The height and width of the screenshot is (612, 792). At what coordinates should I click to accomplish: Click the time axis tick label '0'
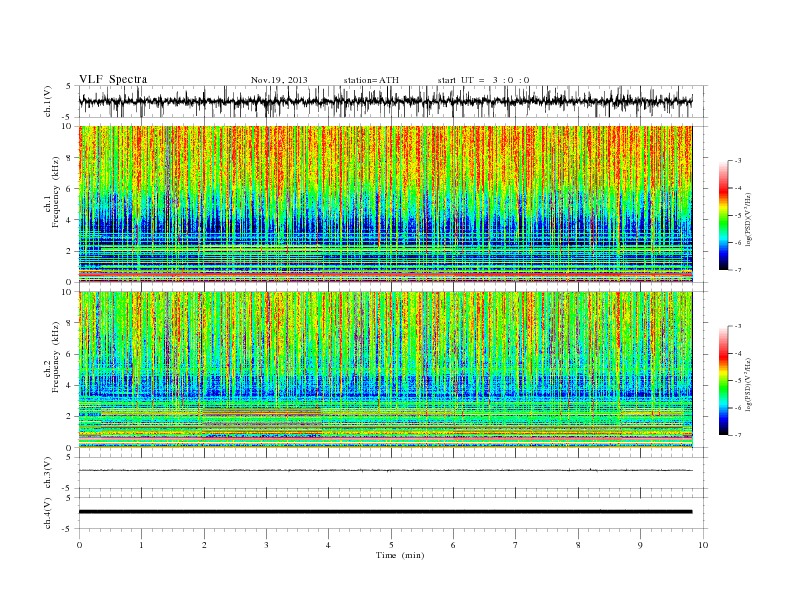click(79, 545)
